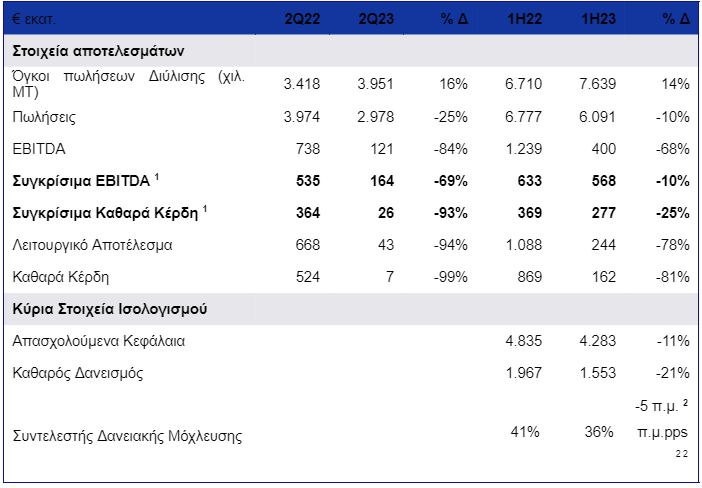Select the 'Λειτουργικό Αποτέλεσμα' row label
This screenshot has width=702, height=488.
(92, 245)
